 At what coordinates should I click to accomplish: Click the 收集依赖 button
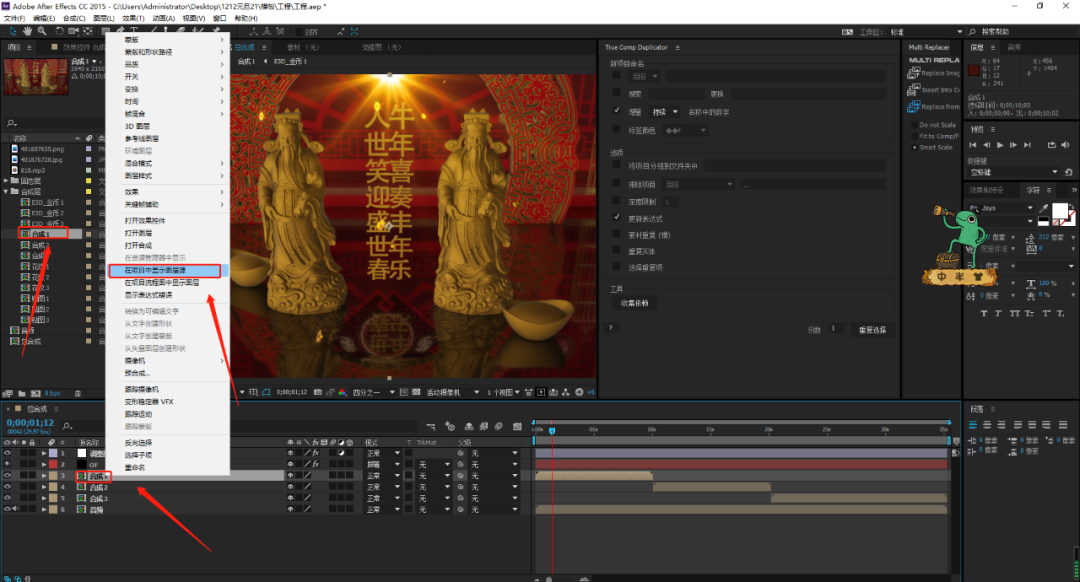[634, 303]
